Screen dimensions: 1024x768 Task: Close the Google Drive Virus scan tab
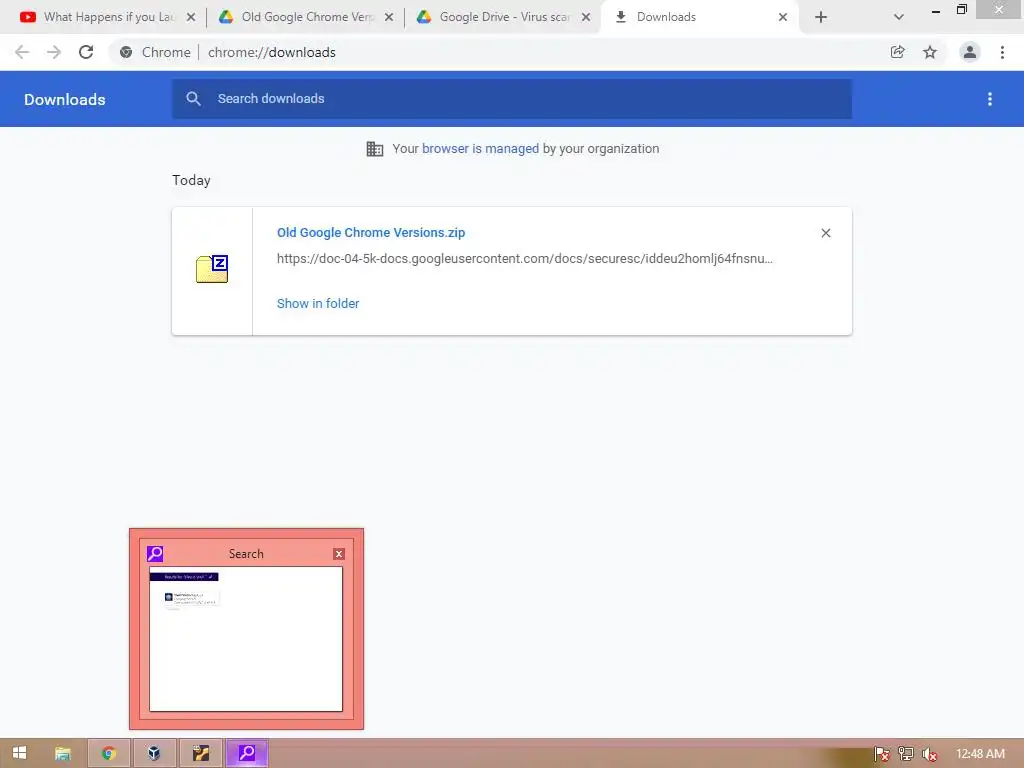(x=586, y=17)
